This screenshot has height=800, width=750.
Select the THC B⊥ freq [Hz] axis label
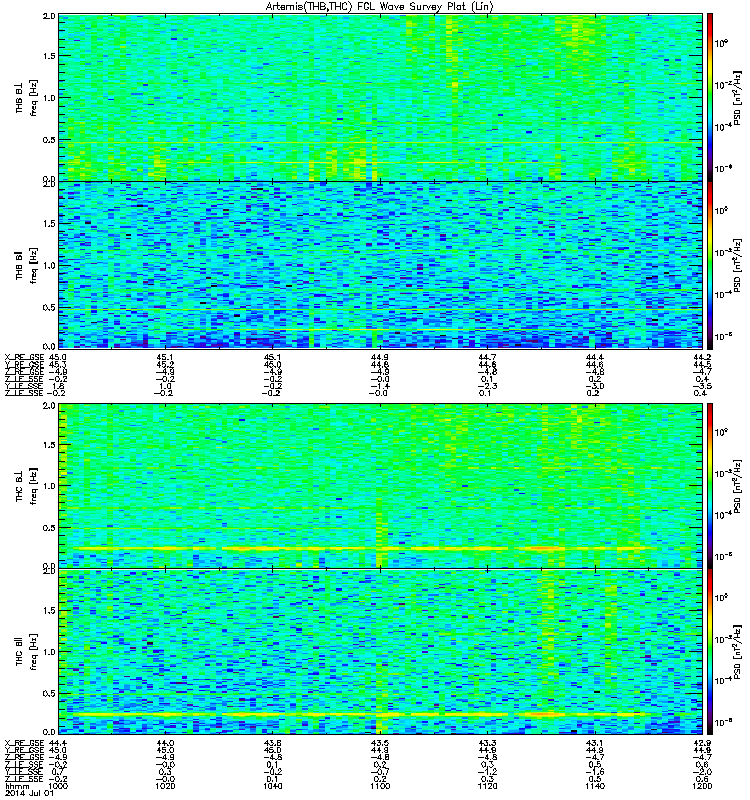click(27, 486)
